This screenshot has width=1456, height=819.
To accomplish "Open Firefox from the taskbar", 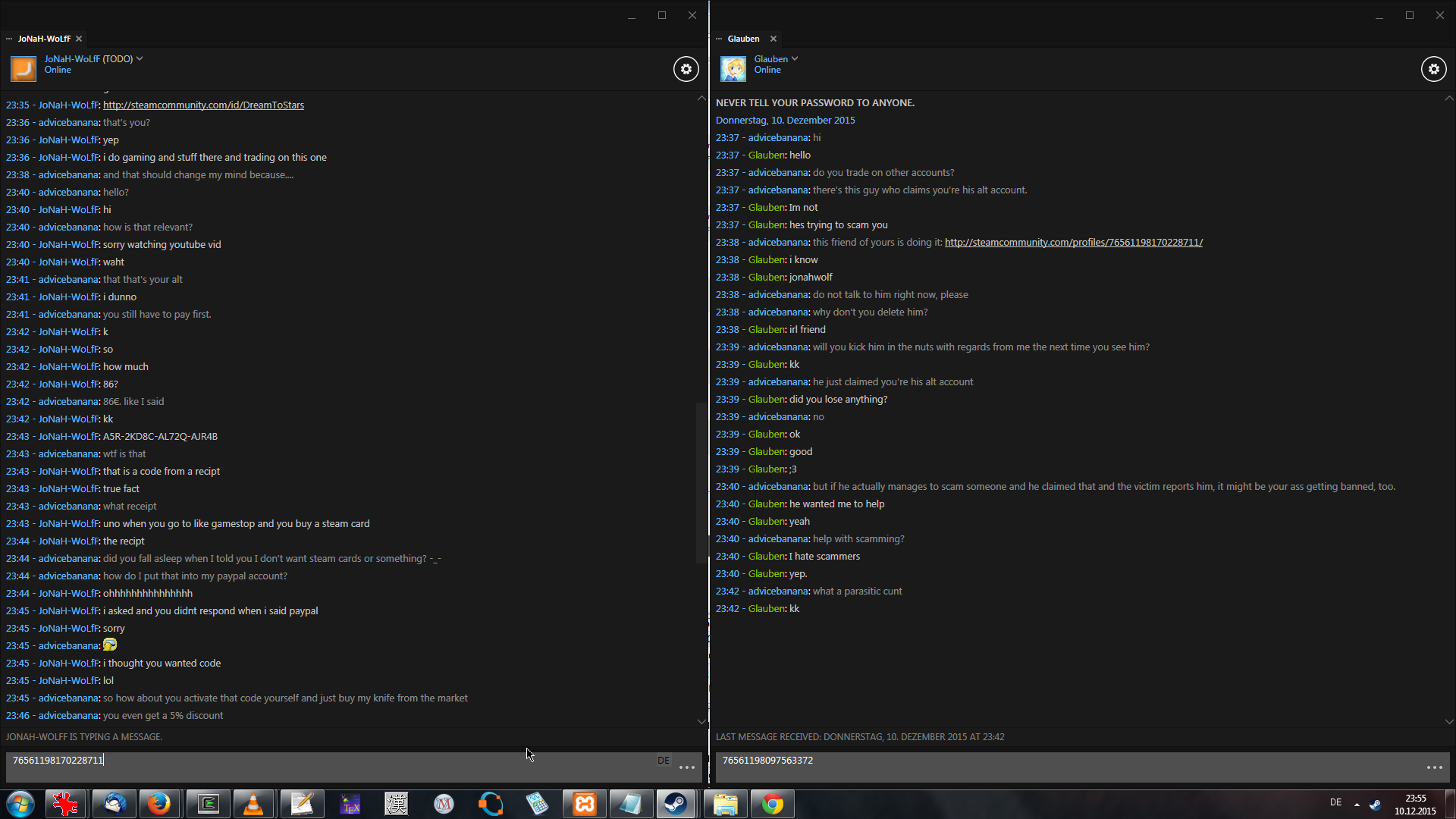I will [159, 804].
